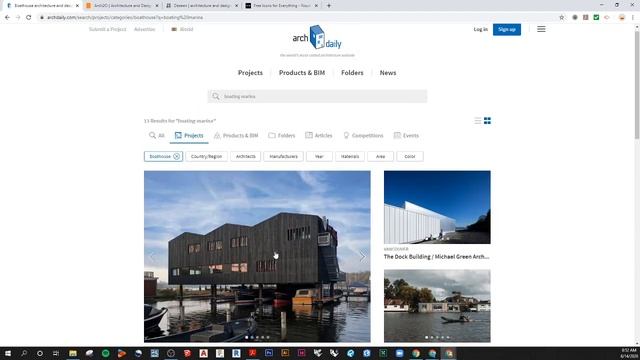
Task: Launch Photoshop from the taskbar
Action: click(x=269, y=353)
